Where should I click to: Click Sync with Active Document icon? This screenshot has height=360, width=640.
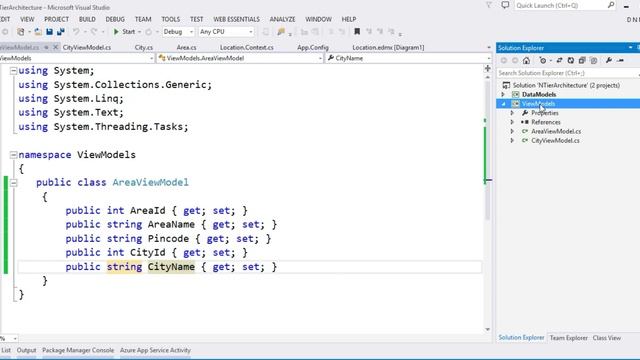click(x=559, y=60)
